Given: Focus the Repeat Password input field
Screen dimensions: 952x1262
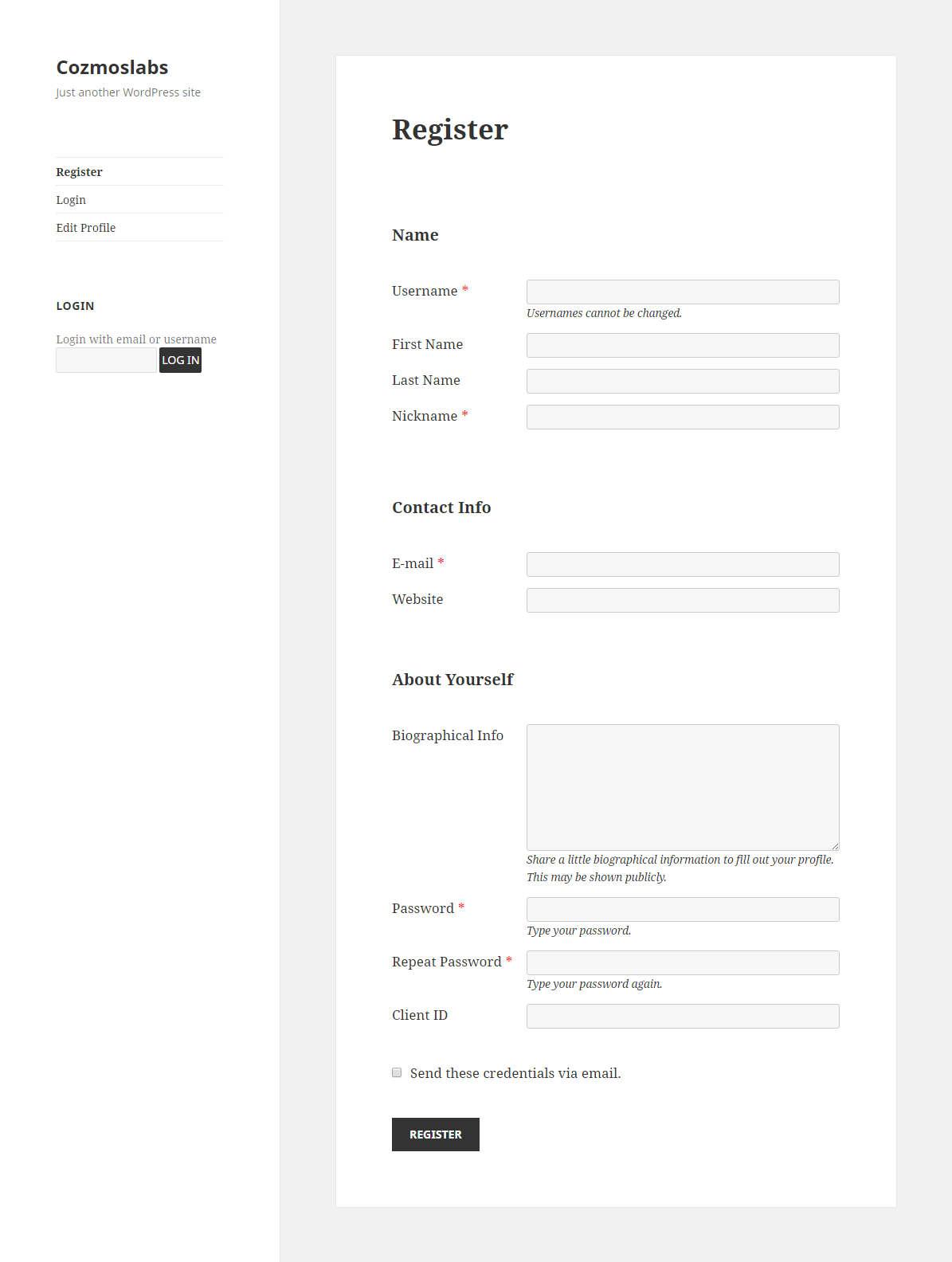Looking at the screenshot, I should (x=683, y=962).
